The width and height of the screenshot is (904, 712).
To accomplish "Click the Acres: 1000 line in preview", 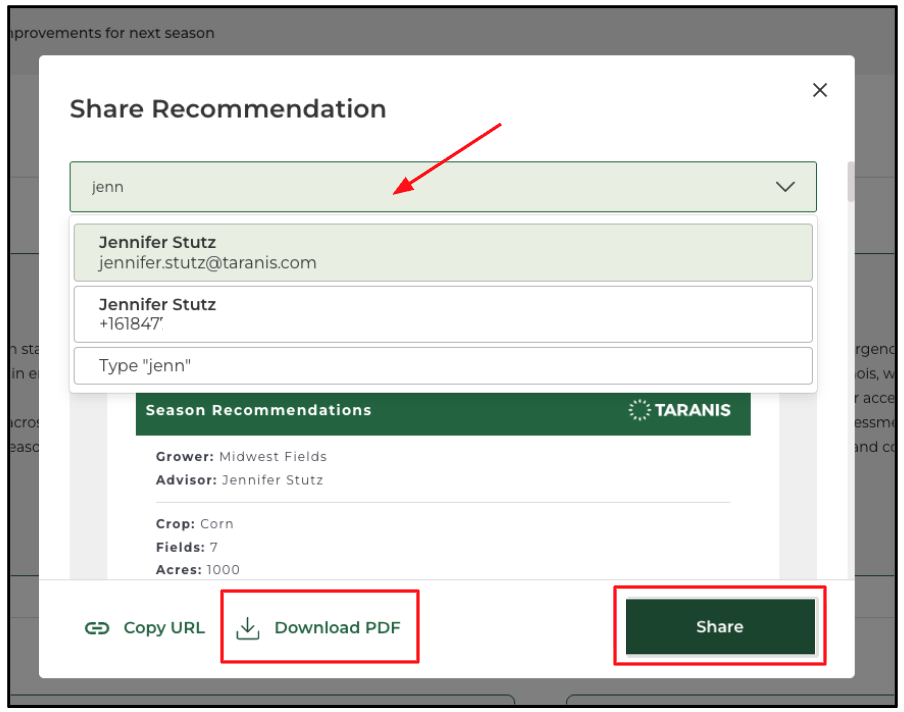I will pos(197,570).
